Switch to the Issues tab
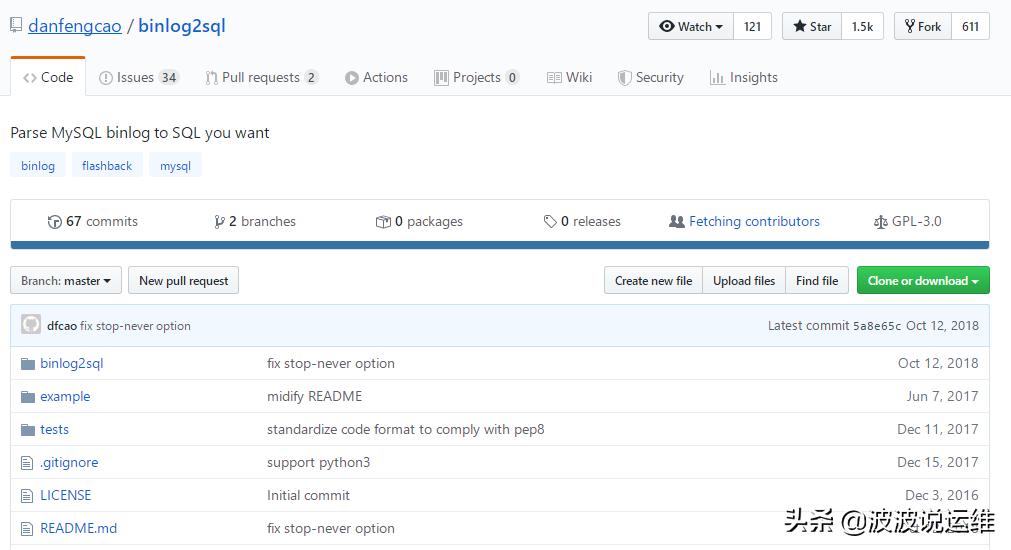This screenshot has height=550, width=1011. pyautogui.click(x=138, y=78)
